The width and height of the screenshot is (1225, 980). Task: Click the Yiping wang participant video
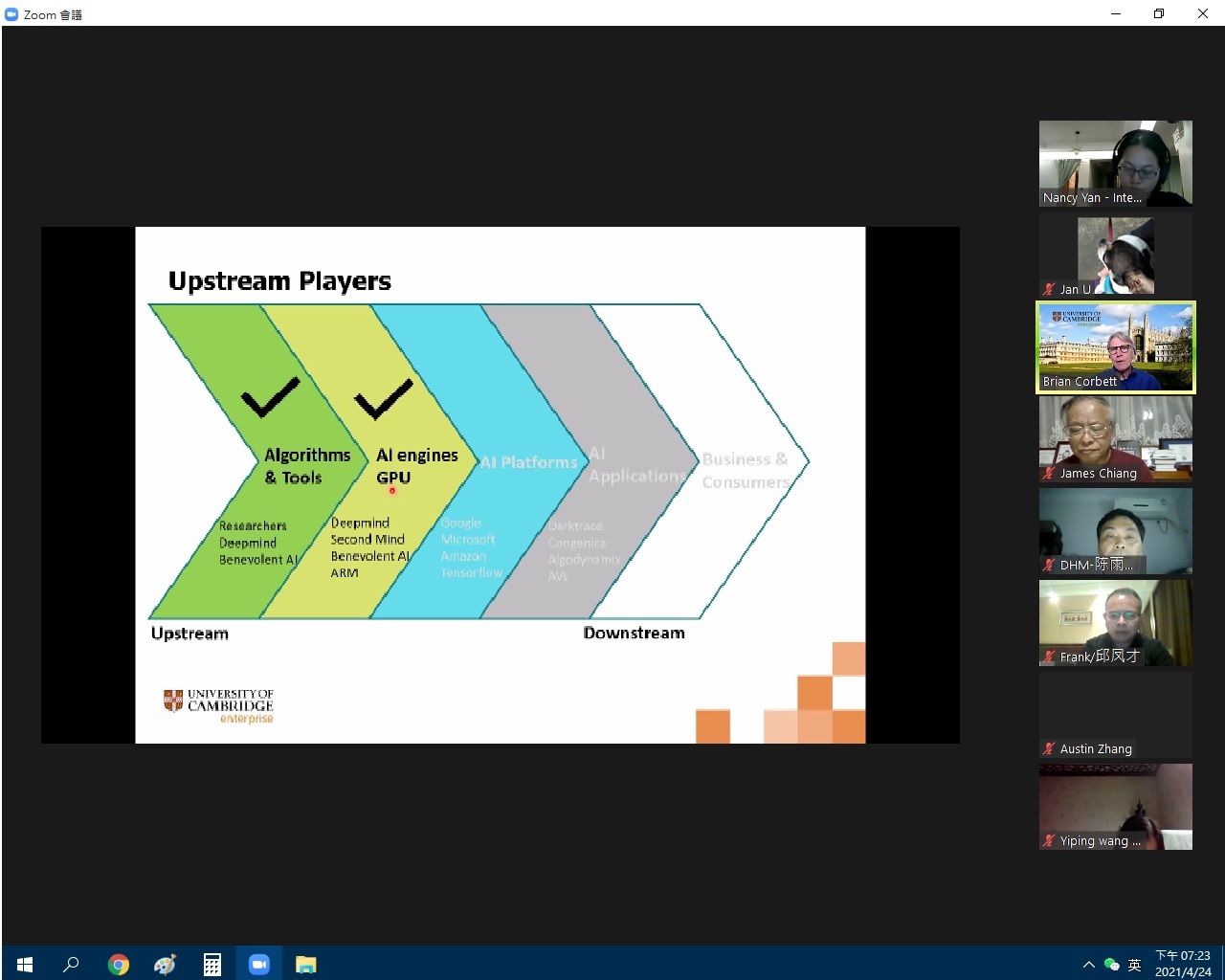tap(1116, 806)
